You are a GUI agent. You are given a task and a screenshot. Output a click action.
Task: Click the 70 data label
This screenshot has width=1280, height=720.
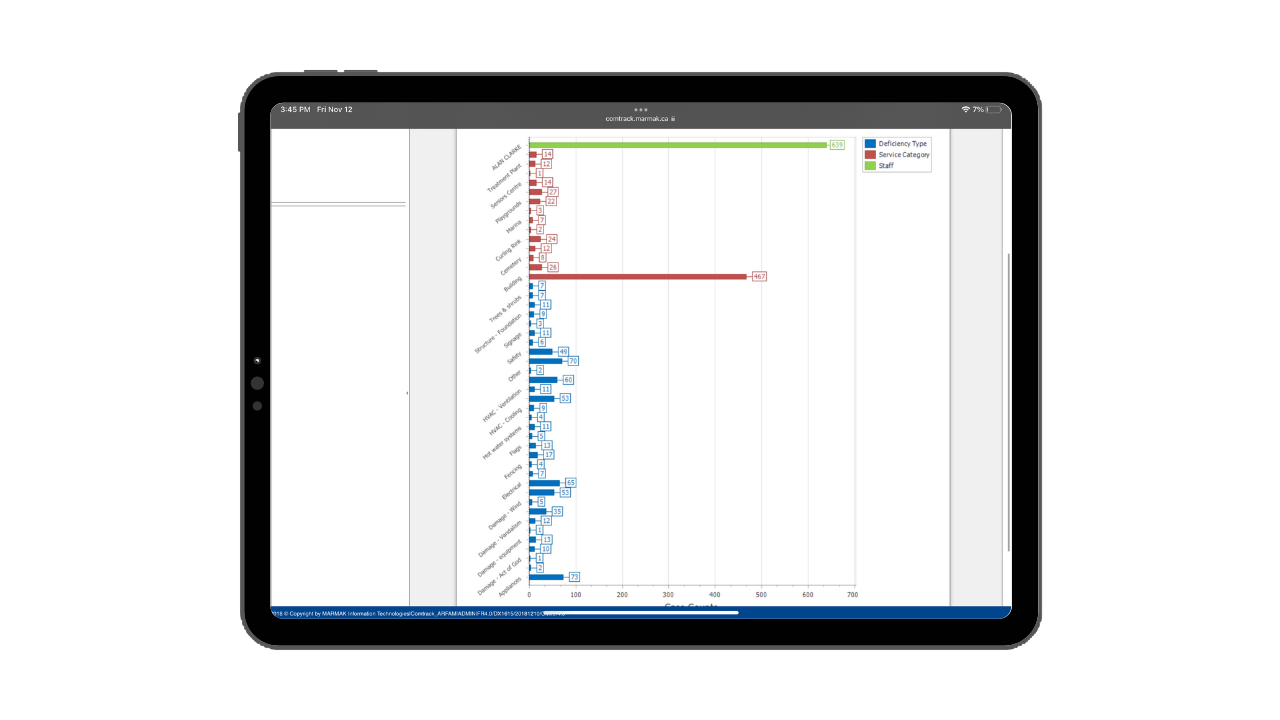pyautogui.click(x=573, y=361)
